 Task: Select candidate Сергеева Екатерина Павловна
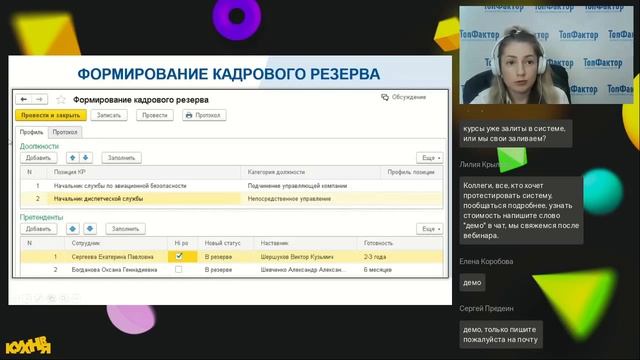click(x=113, y=257)
